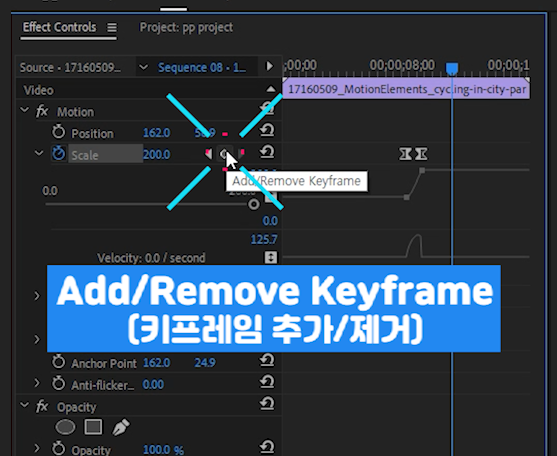The width and height of the screenshot is (557, 456).
Task: Select the Sequence 08 clip link
Action: (x=201, y=67)
